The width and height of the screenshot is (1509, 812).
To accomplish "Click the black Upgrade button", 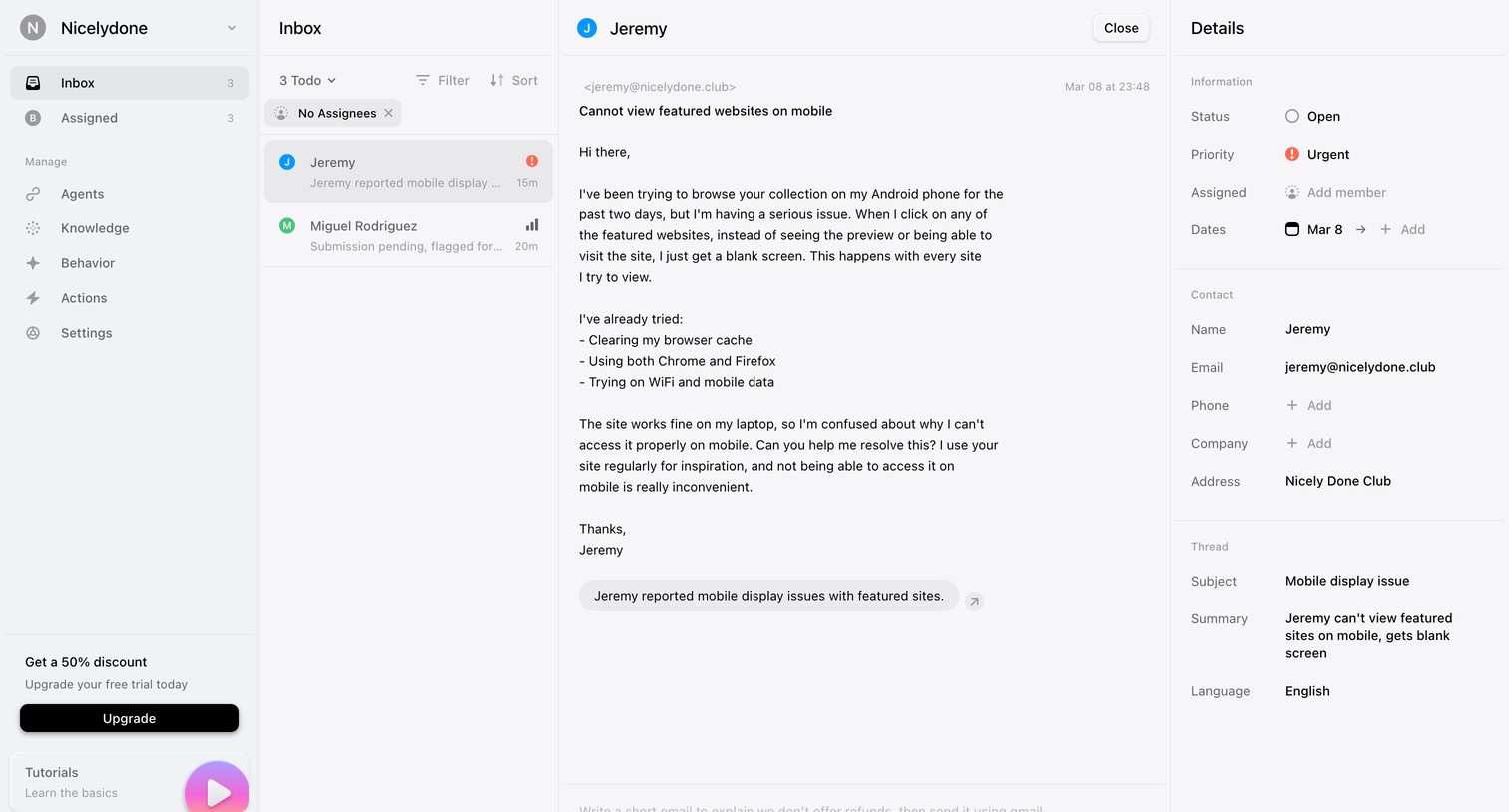I will (x=129, y=718).
